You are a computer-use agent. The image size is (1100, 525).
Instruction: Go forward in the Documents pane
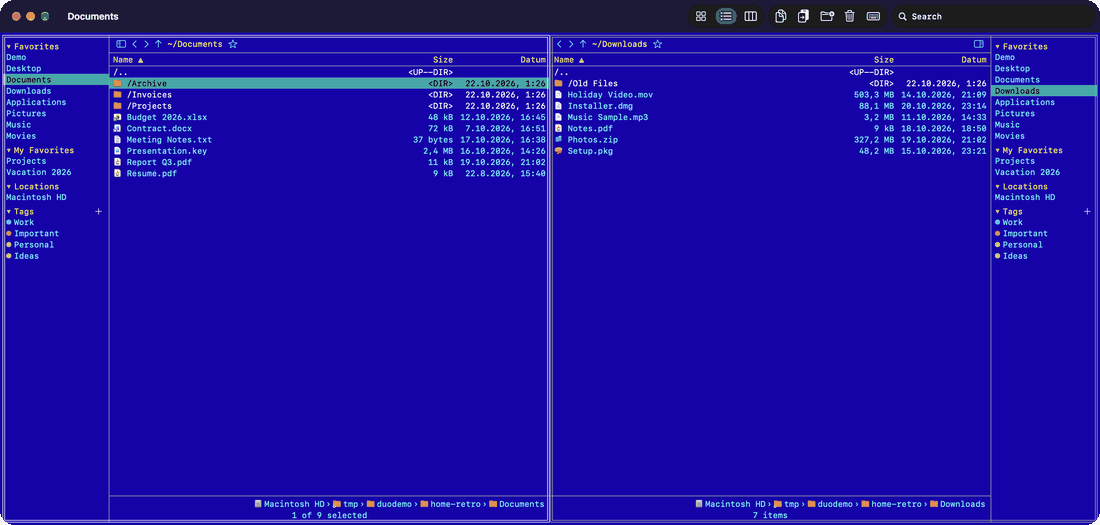click(146, 44)
